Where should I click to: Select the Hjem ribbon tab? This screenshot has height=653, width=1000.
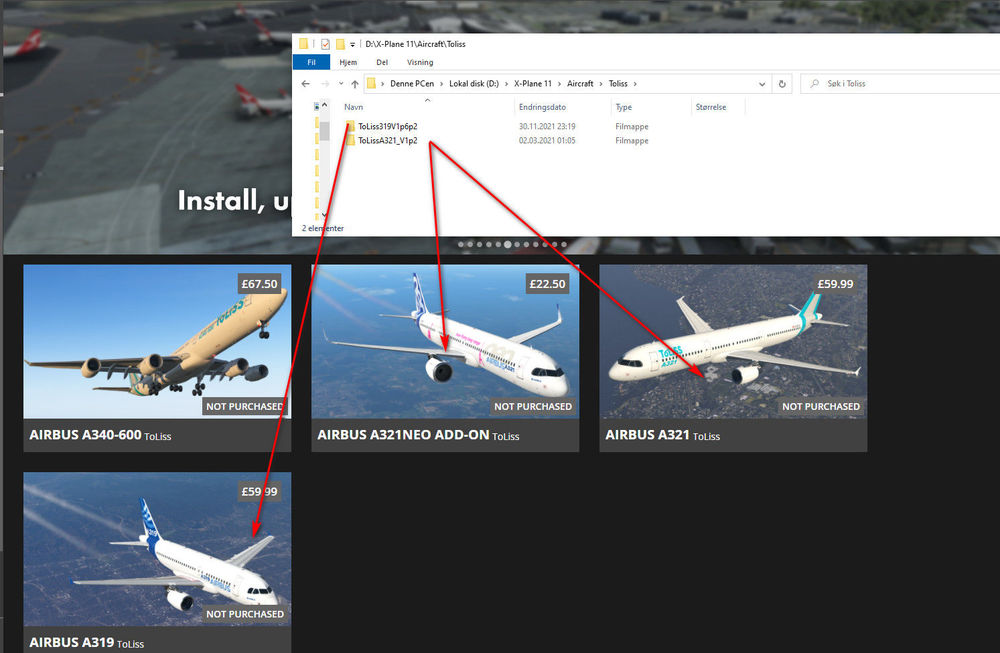pyautogui.click(x=348, y=62)
